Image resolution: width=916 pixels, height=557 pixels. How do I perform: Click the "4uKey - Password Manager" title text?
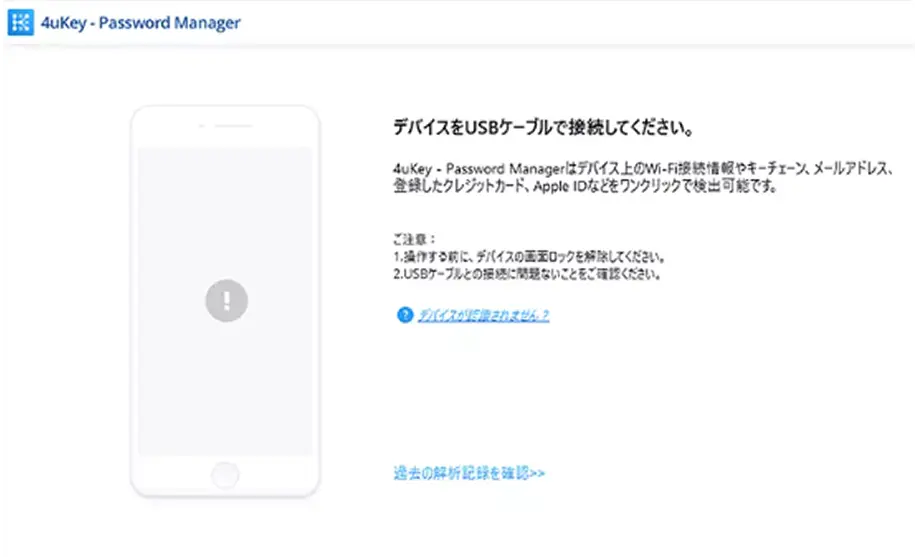(140, 23)
